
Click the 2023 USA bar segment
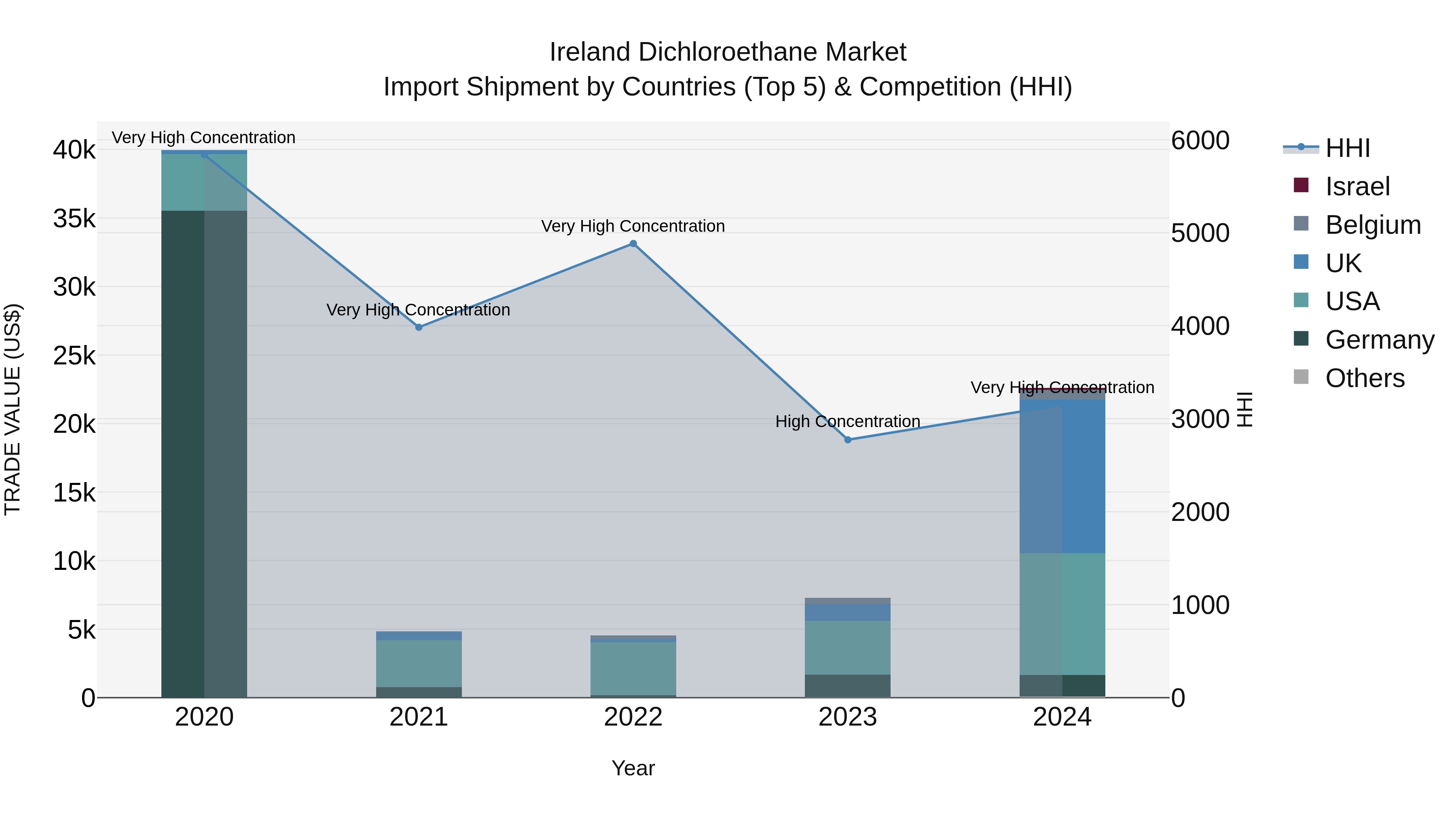(x=848, y=648)
